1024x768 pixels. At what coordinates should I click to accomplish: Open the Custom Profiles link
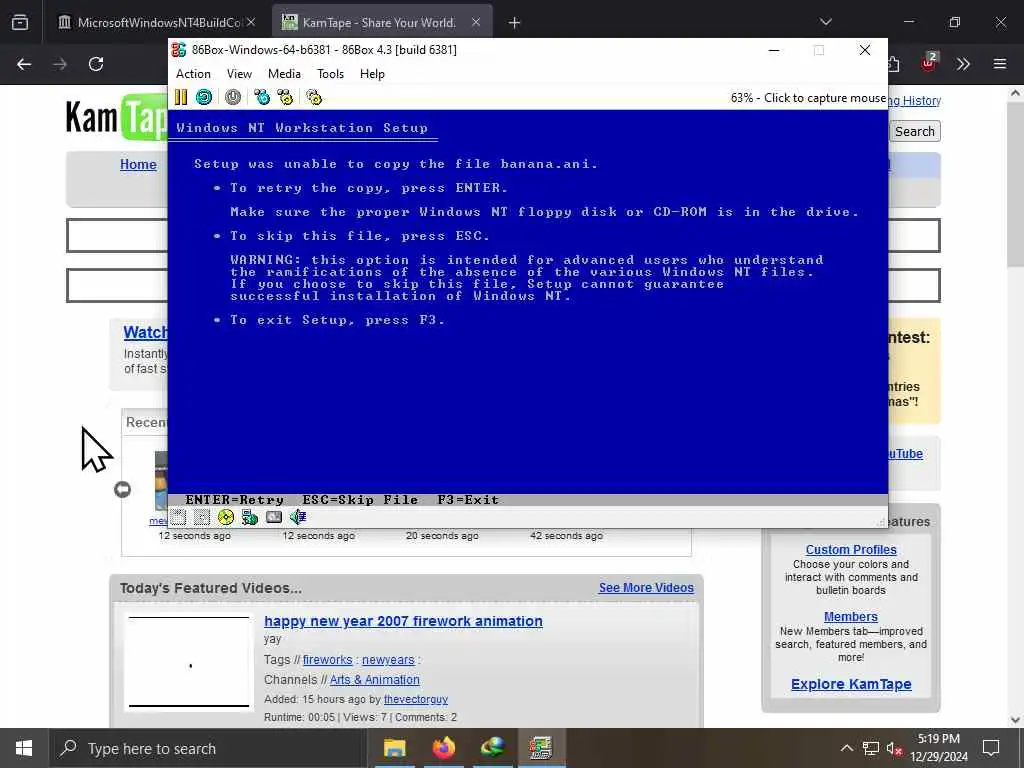point(851,550)
